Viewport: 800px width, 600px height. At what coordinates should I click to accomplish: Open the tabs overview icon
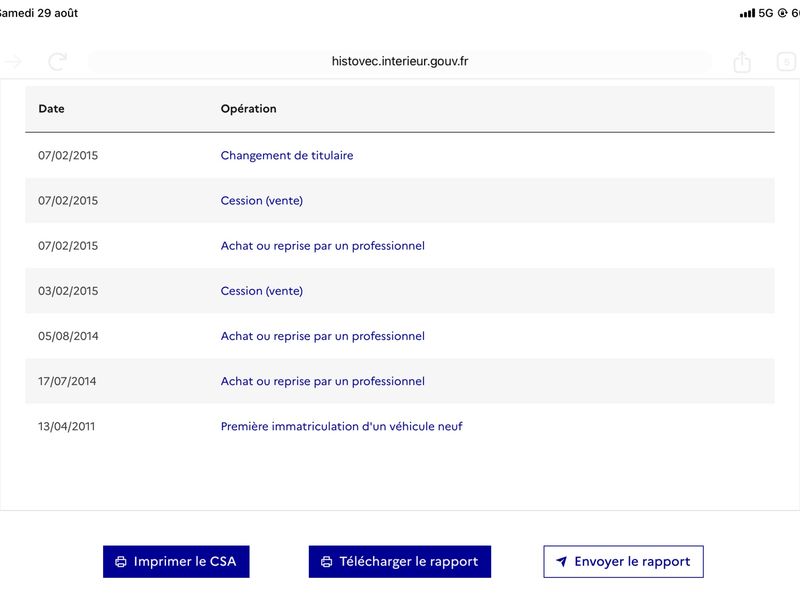[787, 62]
